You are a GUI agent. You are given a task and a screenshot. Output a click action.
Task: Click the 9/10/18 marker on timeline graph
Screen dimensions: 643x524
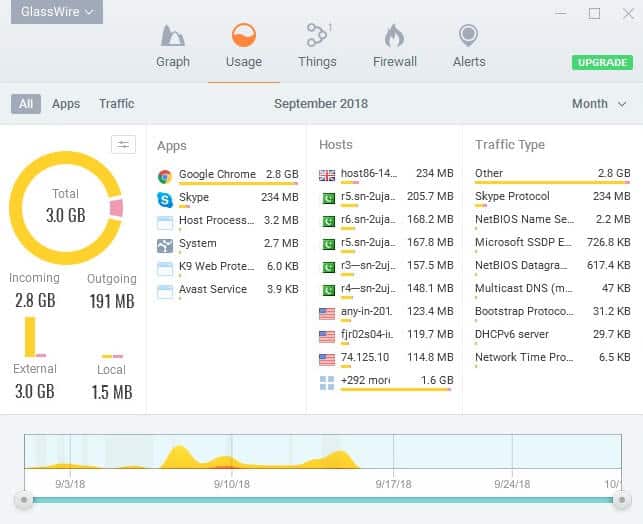click(x=232, y=484)
